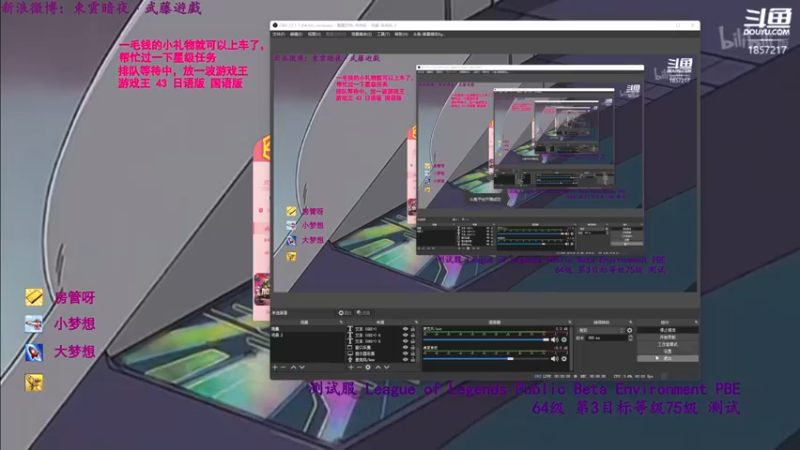The image size is (800, 450).
Task: Open OBS 设置 settings button
Action: click(668, 351)
